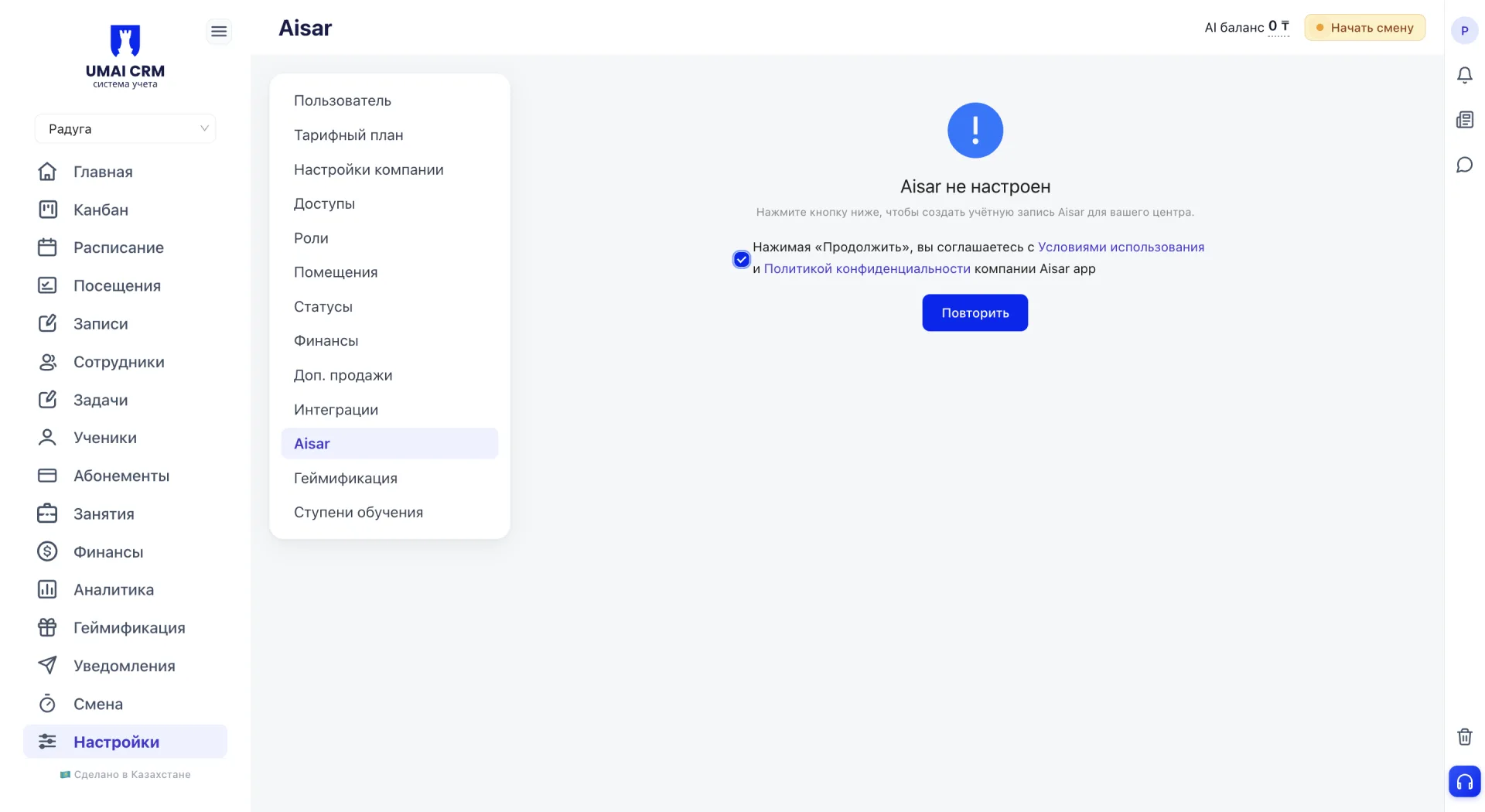The width and height of the screenshot is (1485, 812).
Task: Open Помещения settings section
Action: pyautogui.click(x=390, y=272)
